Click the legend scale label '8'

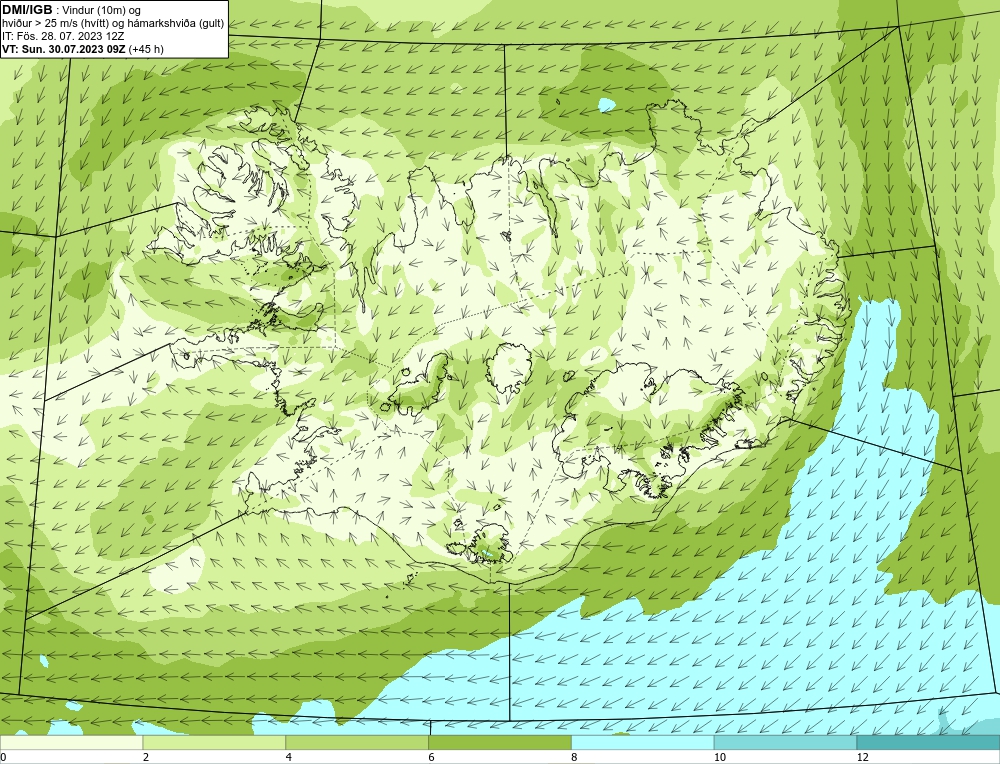pos(574,757)
